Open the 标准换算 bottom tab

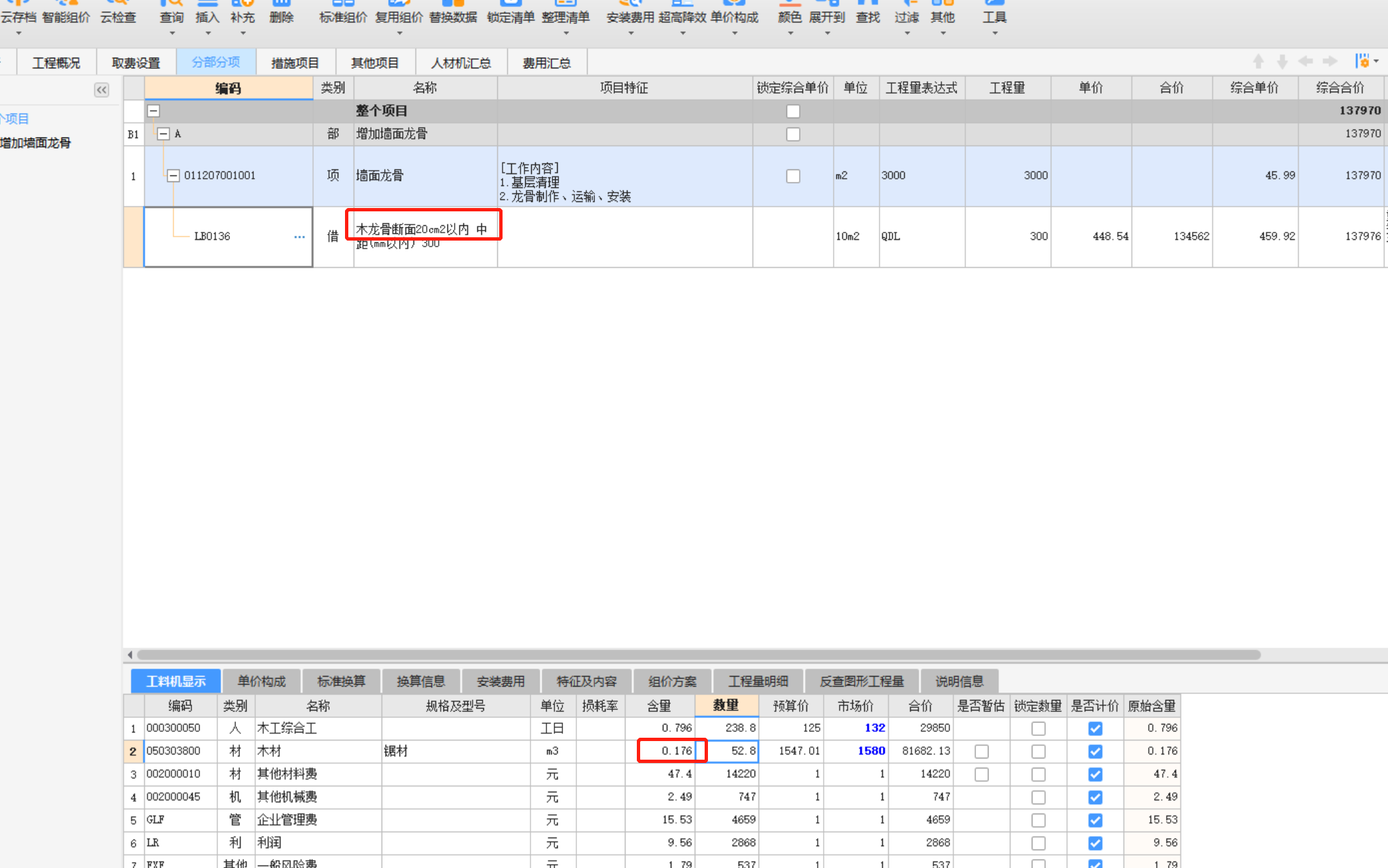pyautogui.click(x=341, y=681)
